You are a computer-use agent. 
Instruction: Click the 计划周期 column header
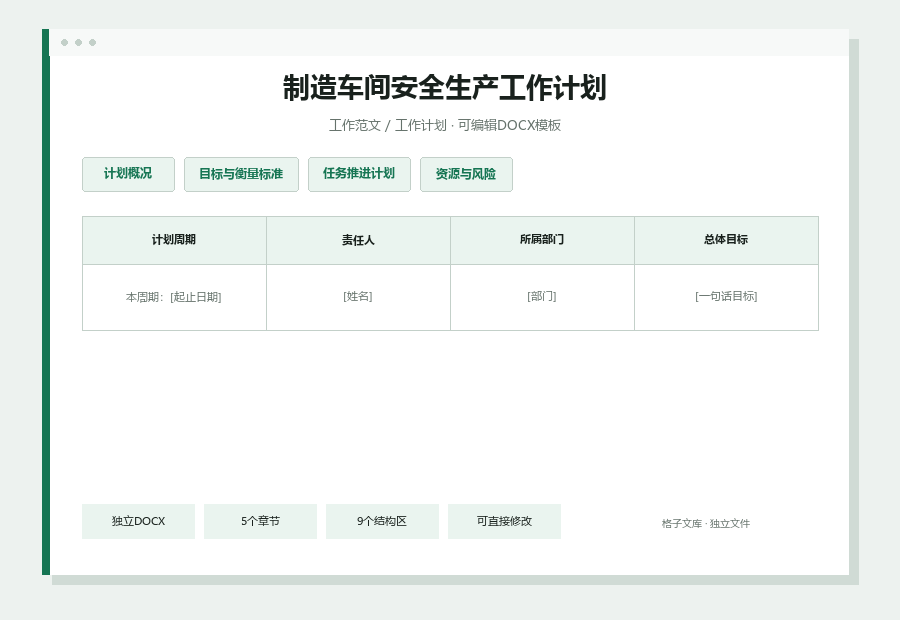point(174,240)
